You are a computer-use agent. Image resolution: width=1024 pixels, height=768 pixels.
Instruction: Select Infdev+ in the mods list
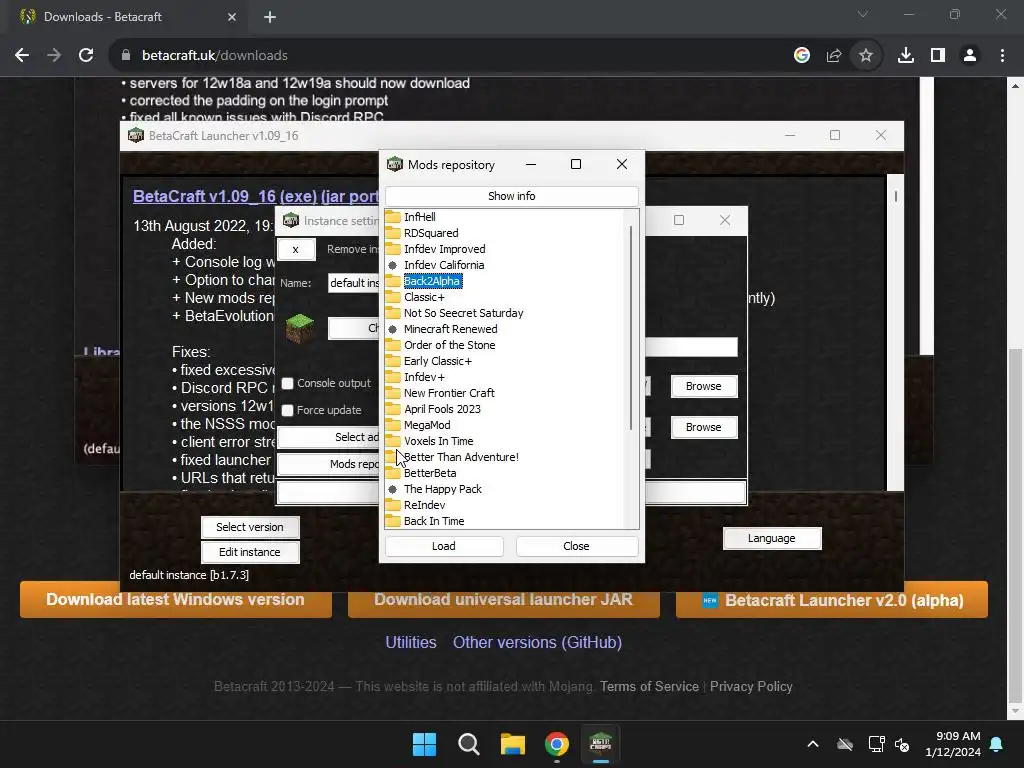pos(424,377)
